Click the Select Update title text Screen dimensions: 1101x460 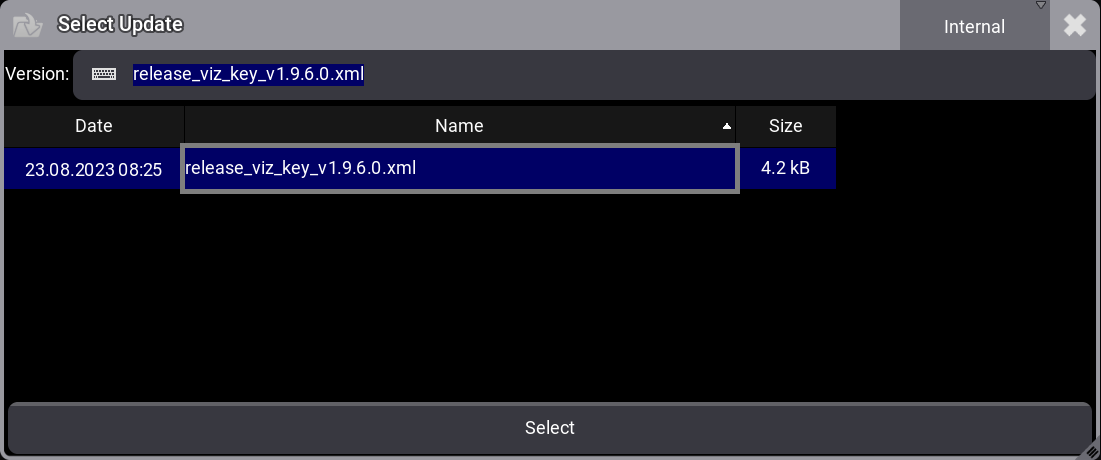120,25
